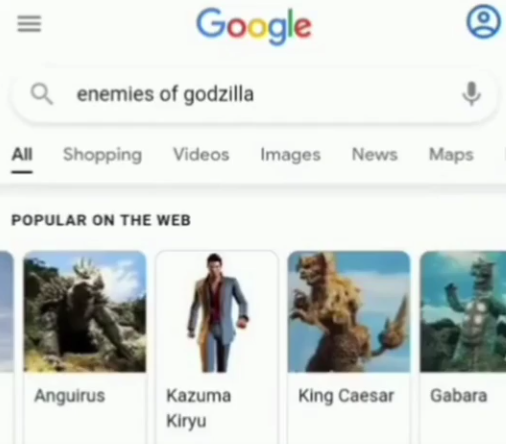
Task: Click the search box with 'enemies of godzilla'
Action: coord(255,94)
